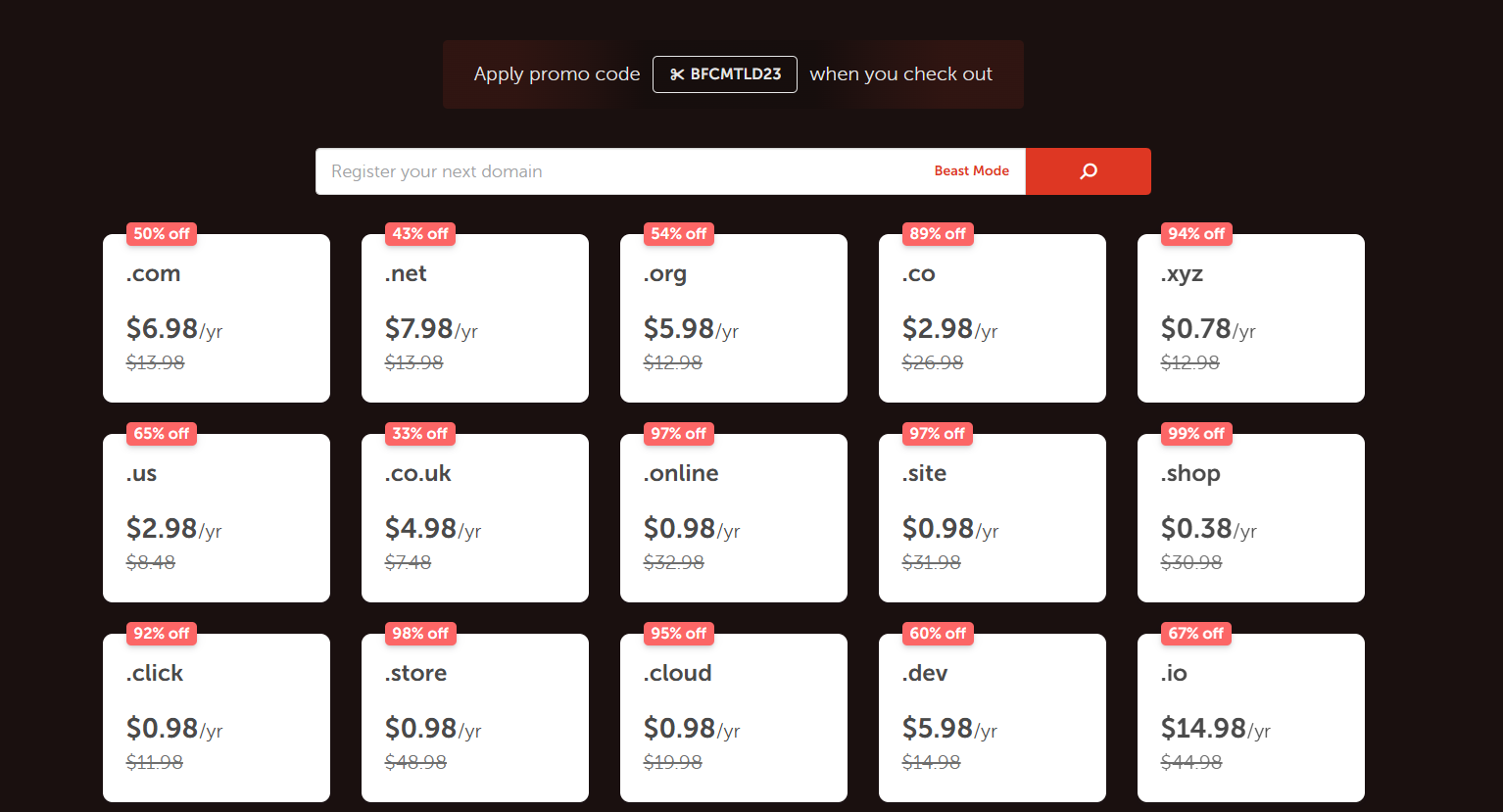Choose the .cloud domain deal

[734, 718]
